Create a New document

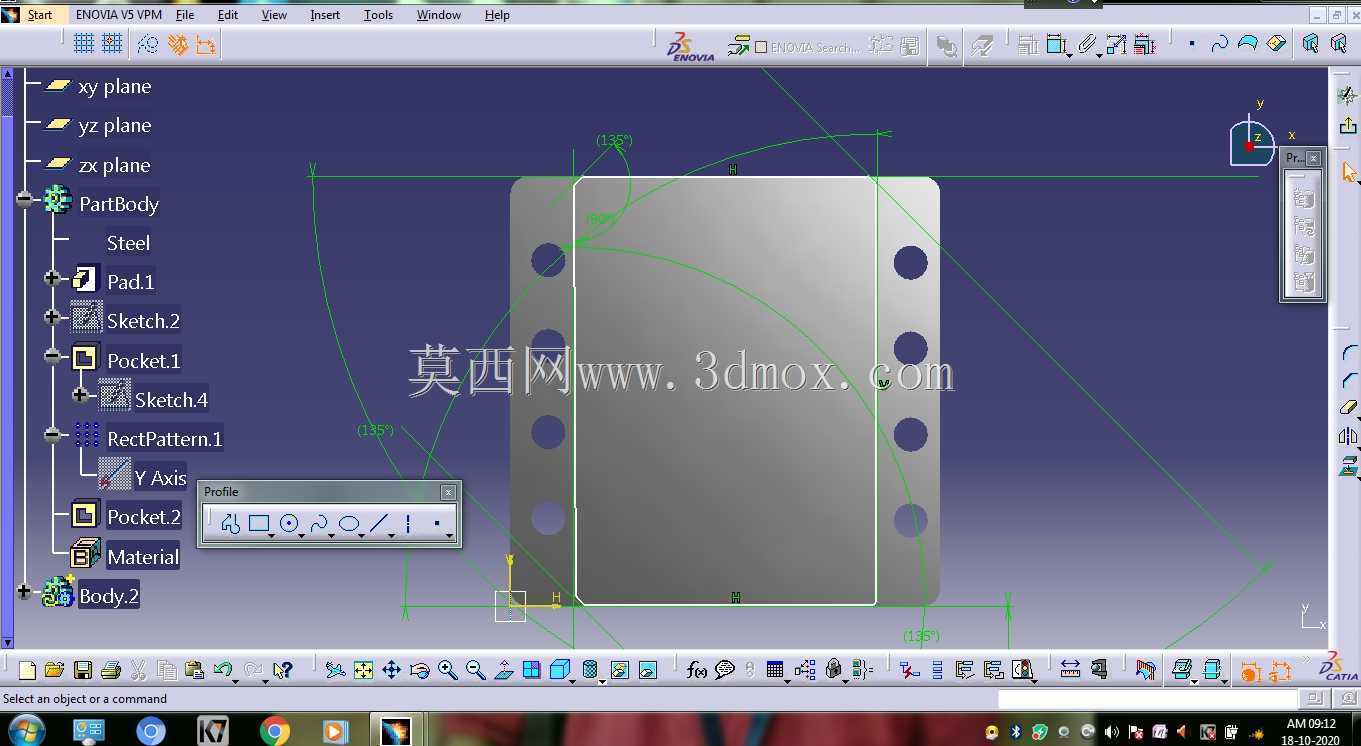pyautogui.click(x=27, y=670)
